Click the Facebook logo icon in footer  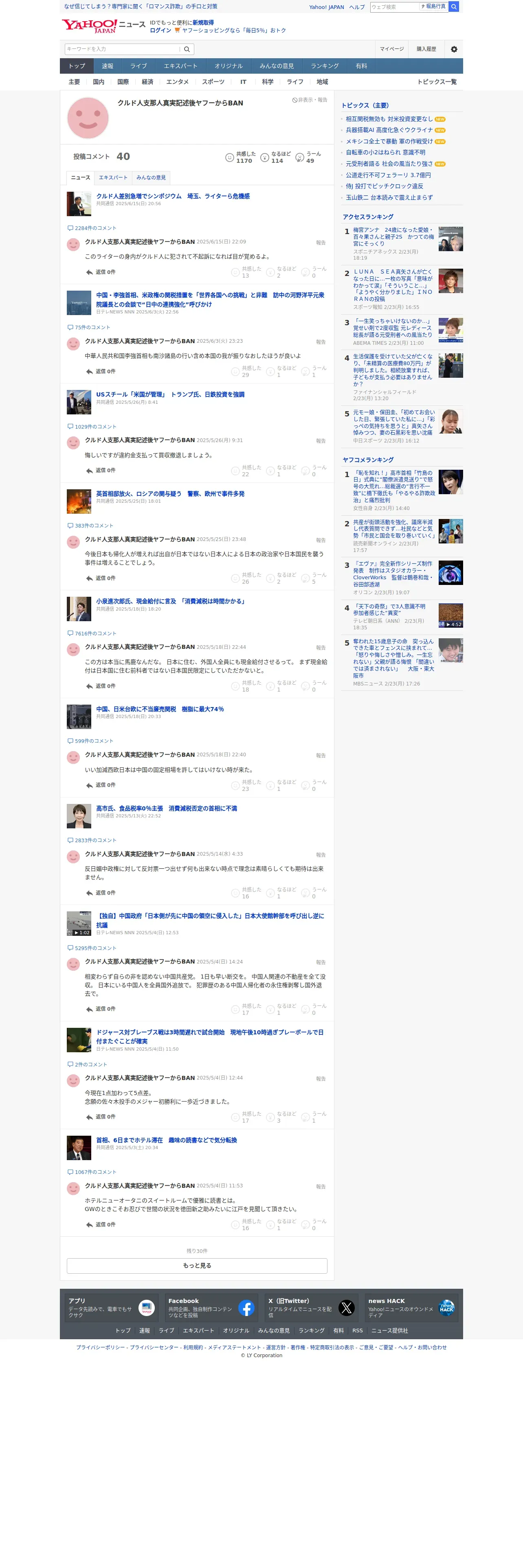click(x=246, y=1307)
